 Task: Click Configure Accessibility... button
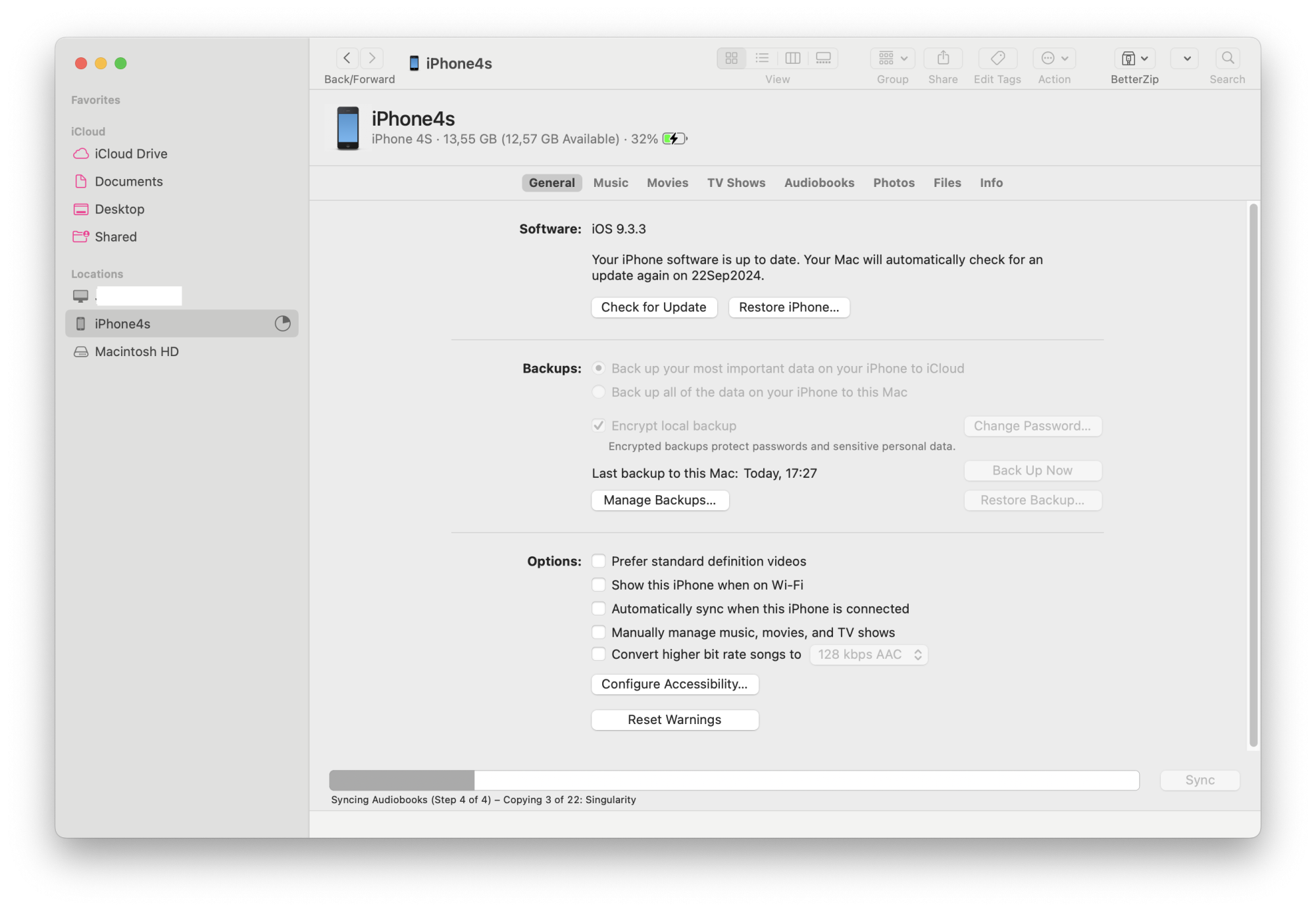point(674,684)
